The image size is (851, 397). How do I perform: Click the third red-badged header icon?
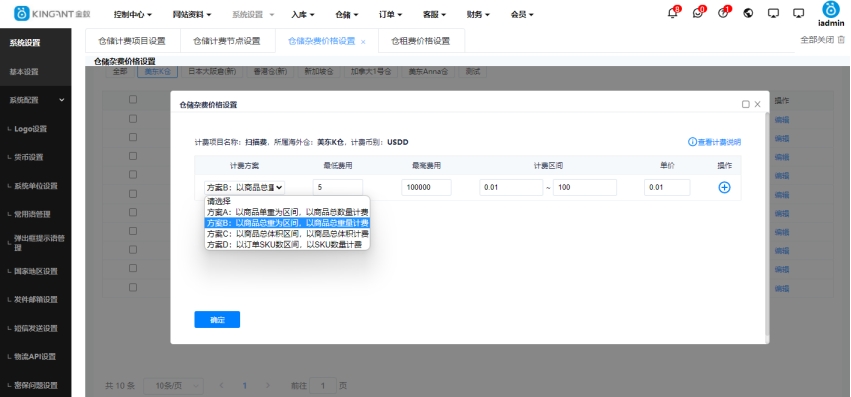723,13
